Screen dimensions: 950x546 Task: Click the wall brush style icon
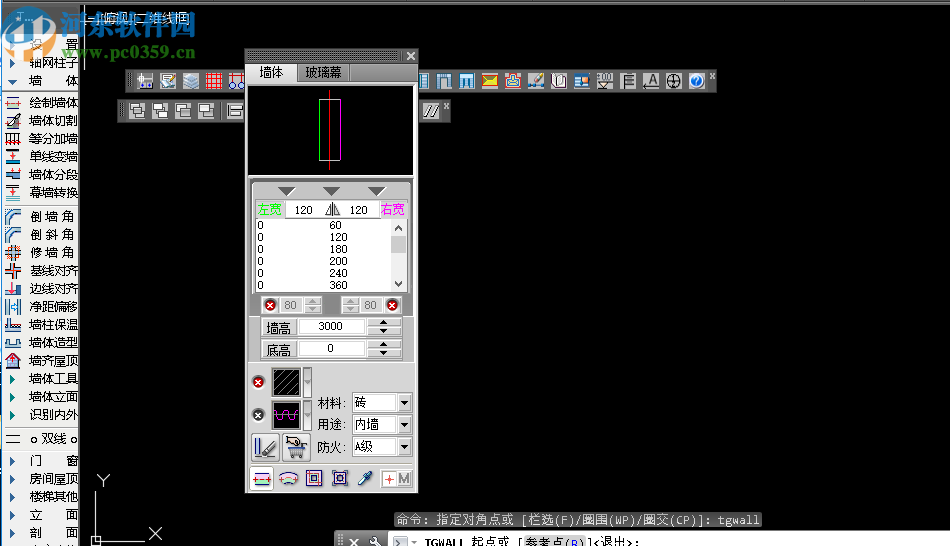click(x=264, y=447)
